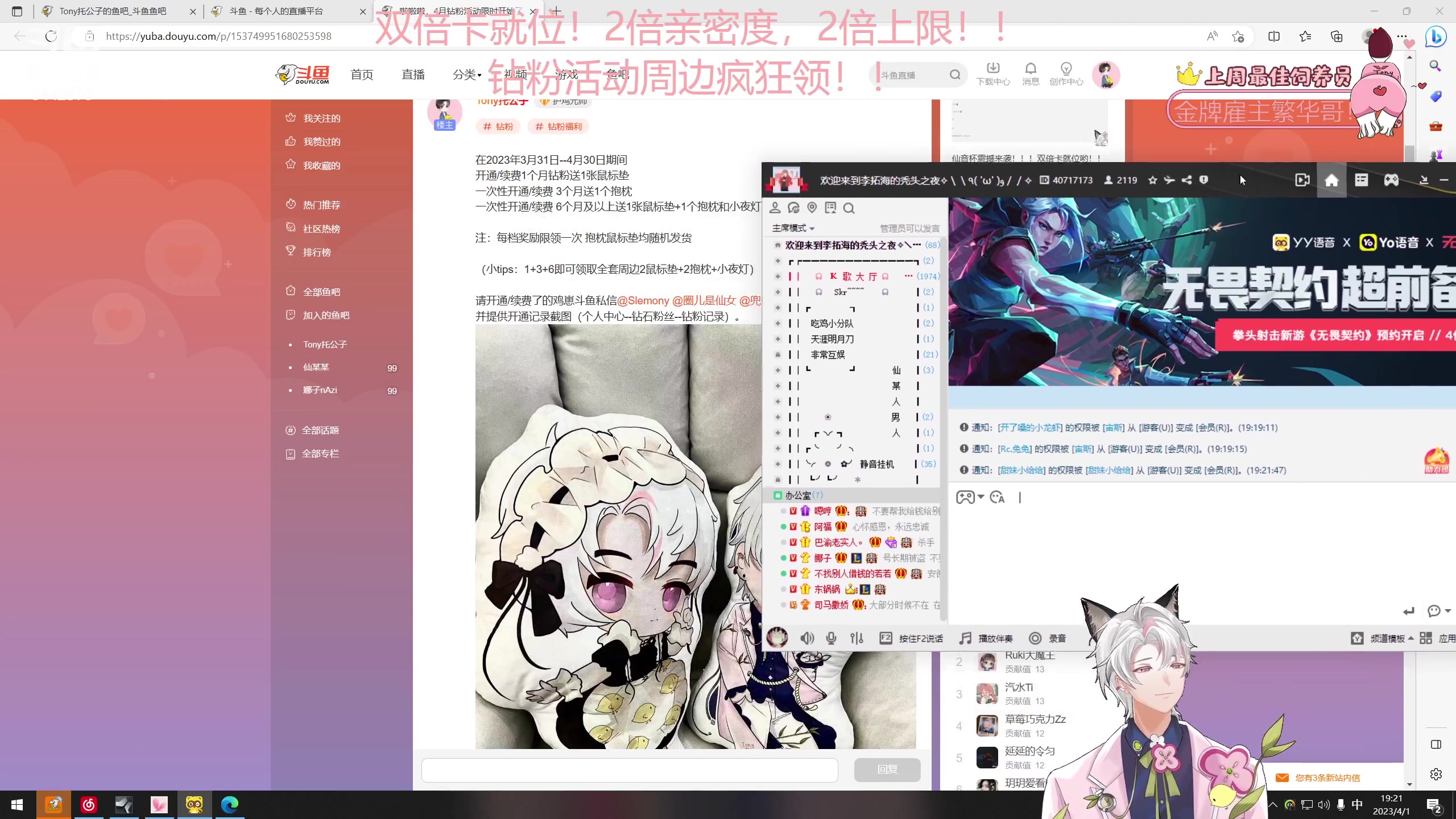Open YY app icon in Windows taskbar
1456x819 pixels.
tap(194, 805)
